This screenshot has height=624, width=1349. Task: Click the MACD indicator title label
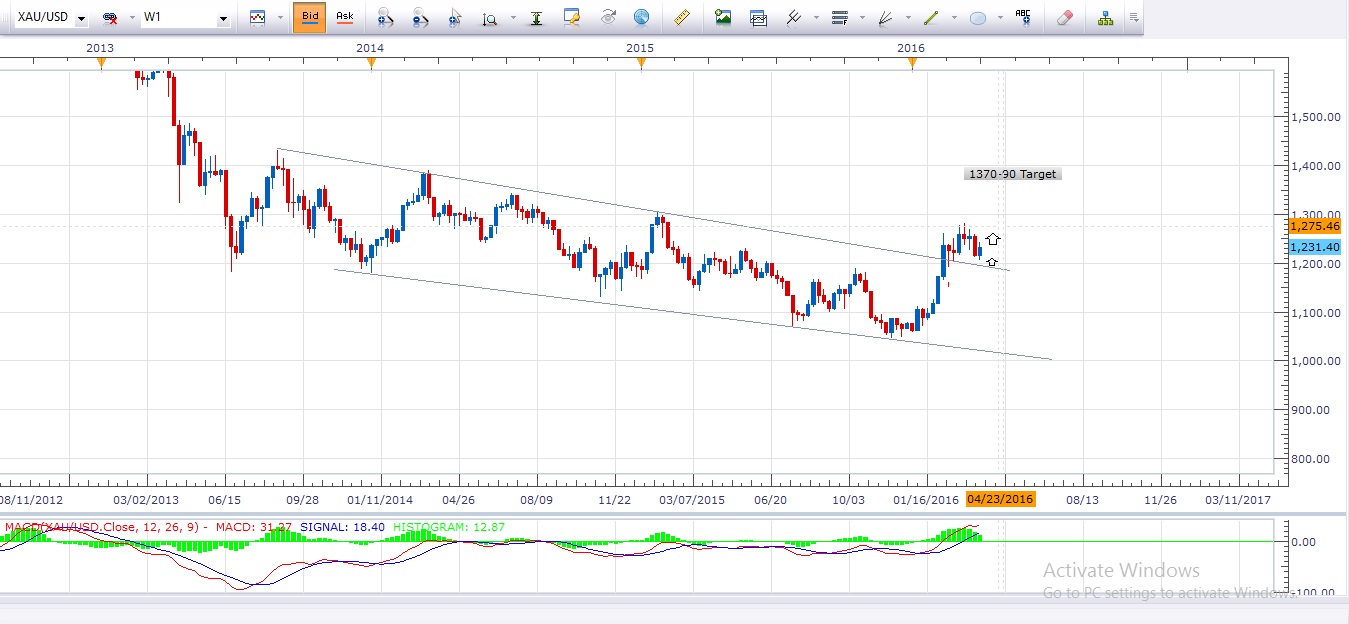coord(105,526)
